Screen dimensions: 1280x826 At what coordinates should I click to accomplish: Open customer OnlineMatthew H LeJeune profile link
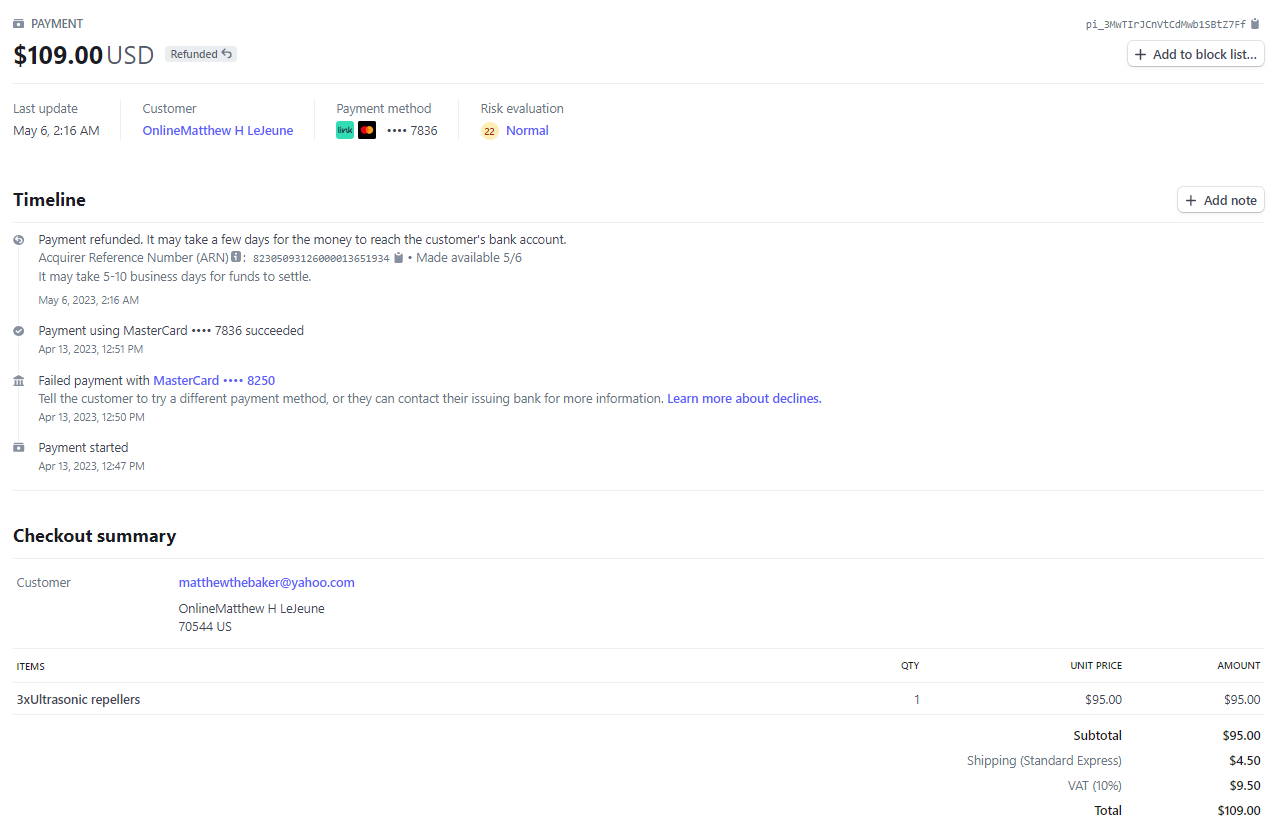point(217,131)
